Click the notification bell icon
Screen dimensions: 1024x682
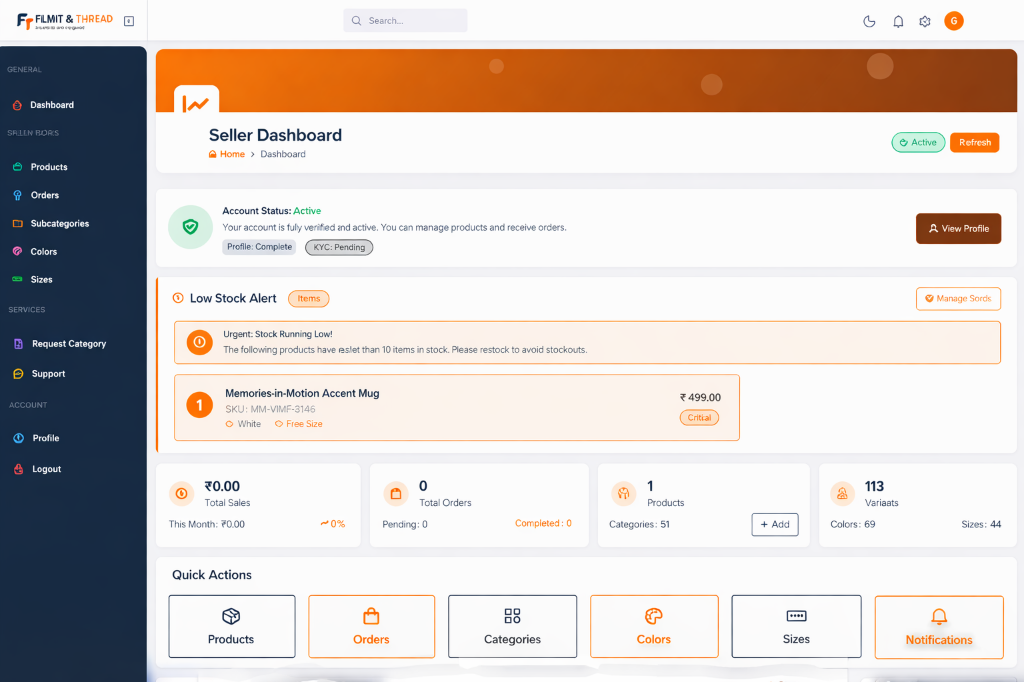[x=897, y=20]
